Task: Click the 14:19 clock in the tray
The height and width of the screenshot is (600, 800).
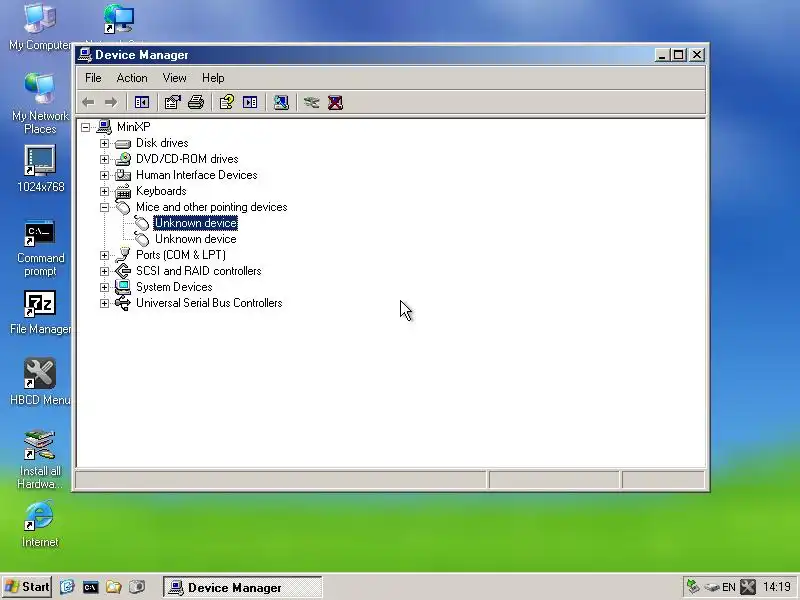Action: [x=777, y=587]
